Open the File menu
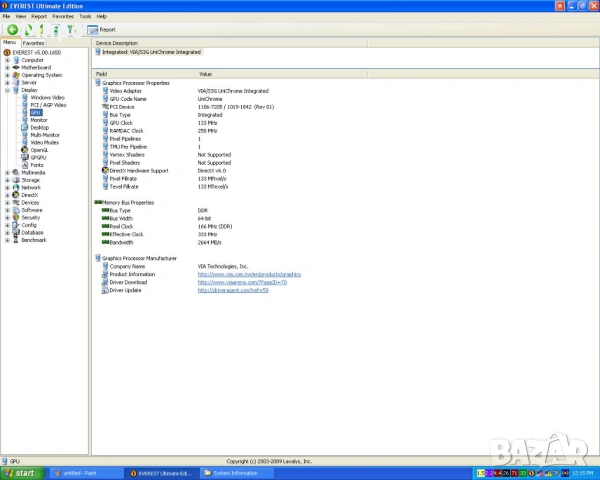Image resolution: width=600 pixels, height=480 pixels. pos(6,16)
